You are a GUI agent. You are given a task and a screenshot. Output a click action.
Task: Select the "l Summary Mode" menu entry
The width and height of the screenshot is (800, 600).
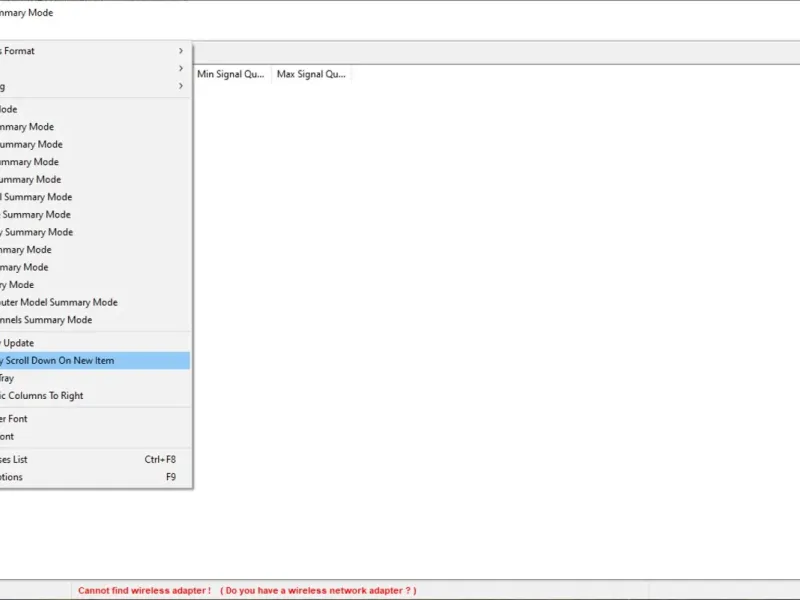coord(95,197)
